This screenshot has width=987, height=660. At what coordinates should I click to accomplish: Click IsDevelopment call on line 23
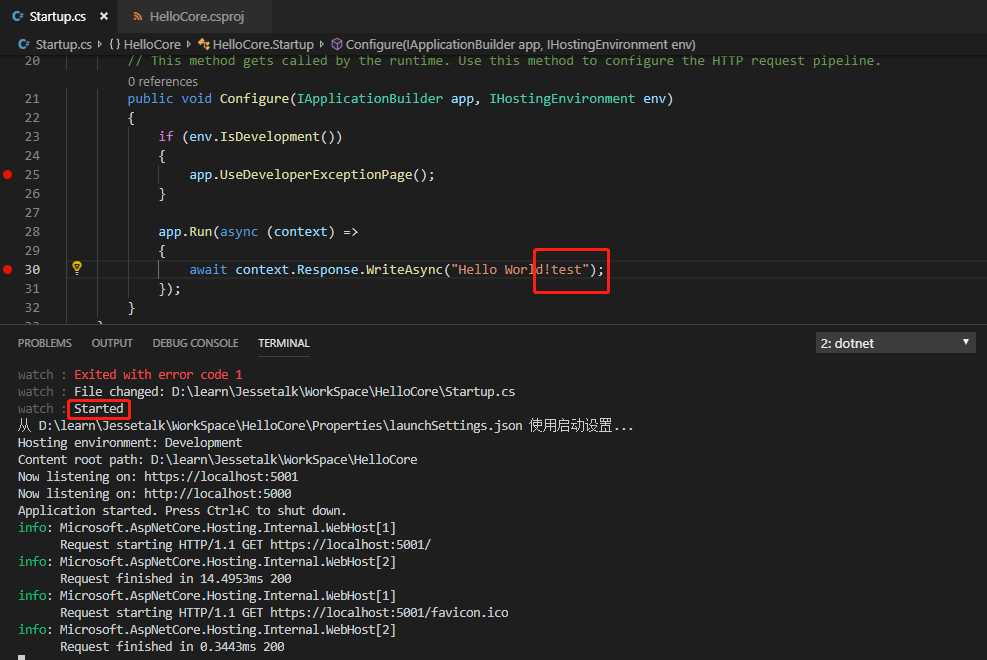tap(269, 137)
